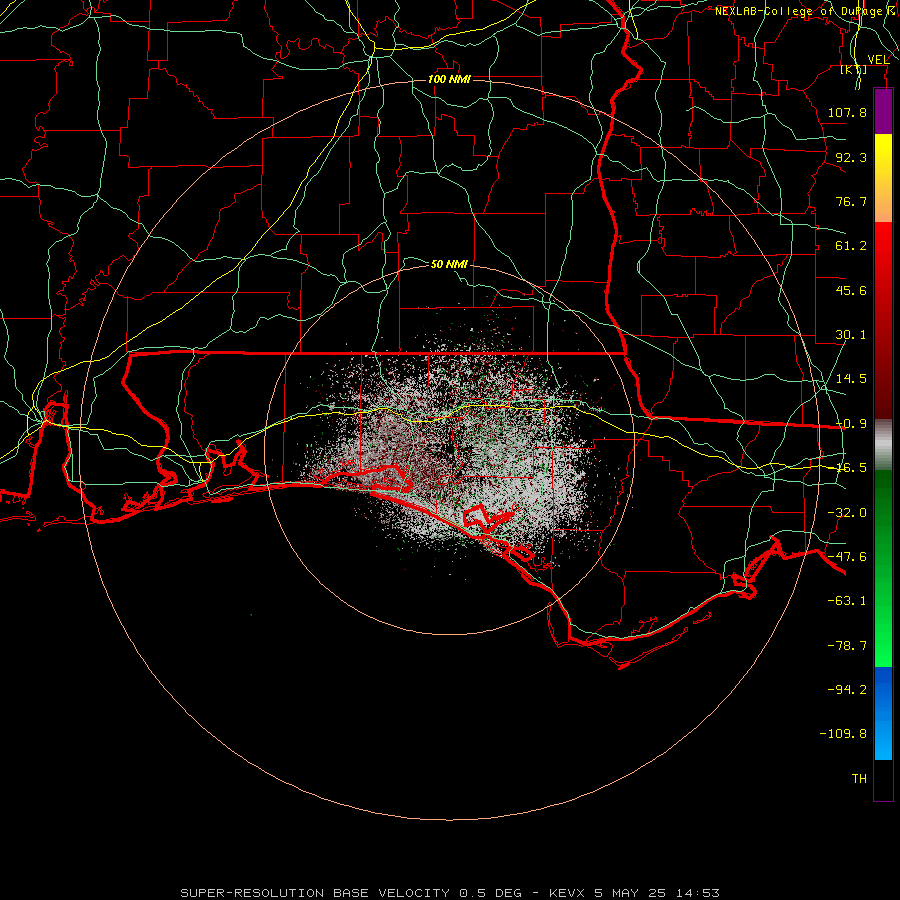Click the TH threshold label
This screenshot has height=900, width=900.
click(859, 779)
